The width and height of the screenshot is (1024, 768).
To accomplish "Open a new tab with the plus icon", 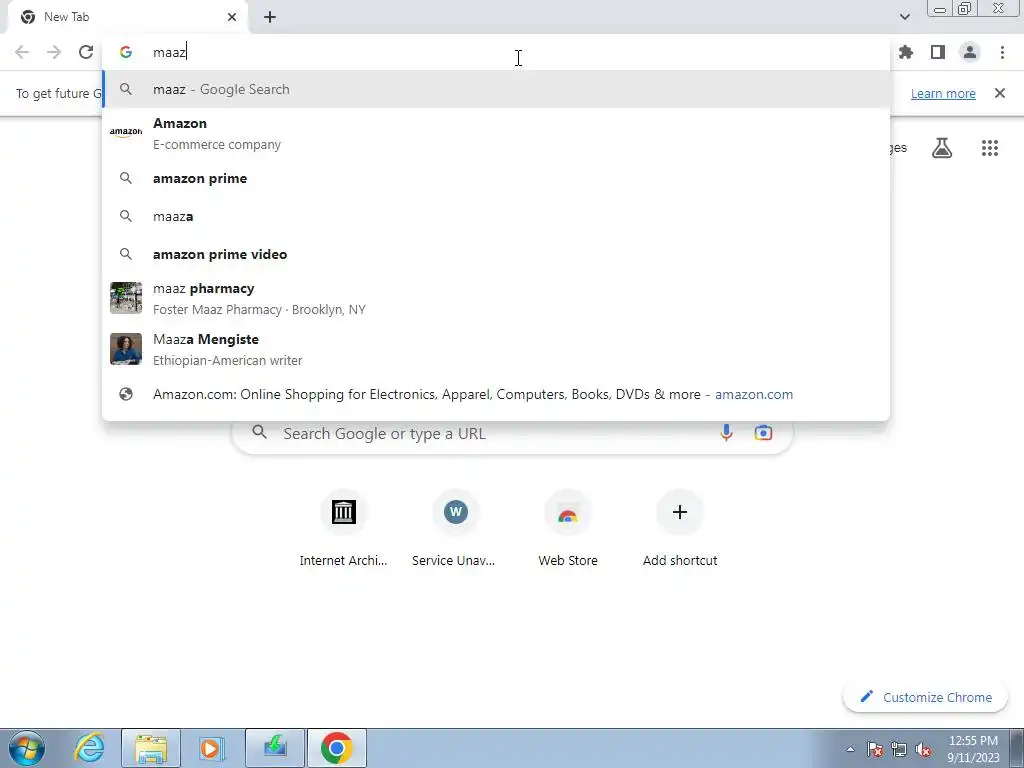I will [x=270, y=17].
